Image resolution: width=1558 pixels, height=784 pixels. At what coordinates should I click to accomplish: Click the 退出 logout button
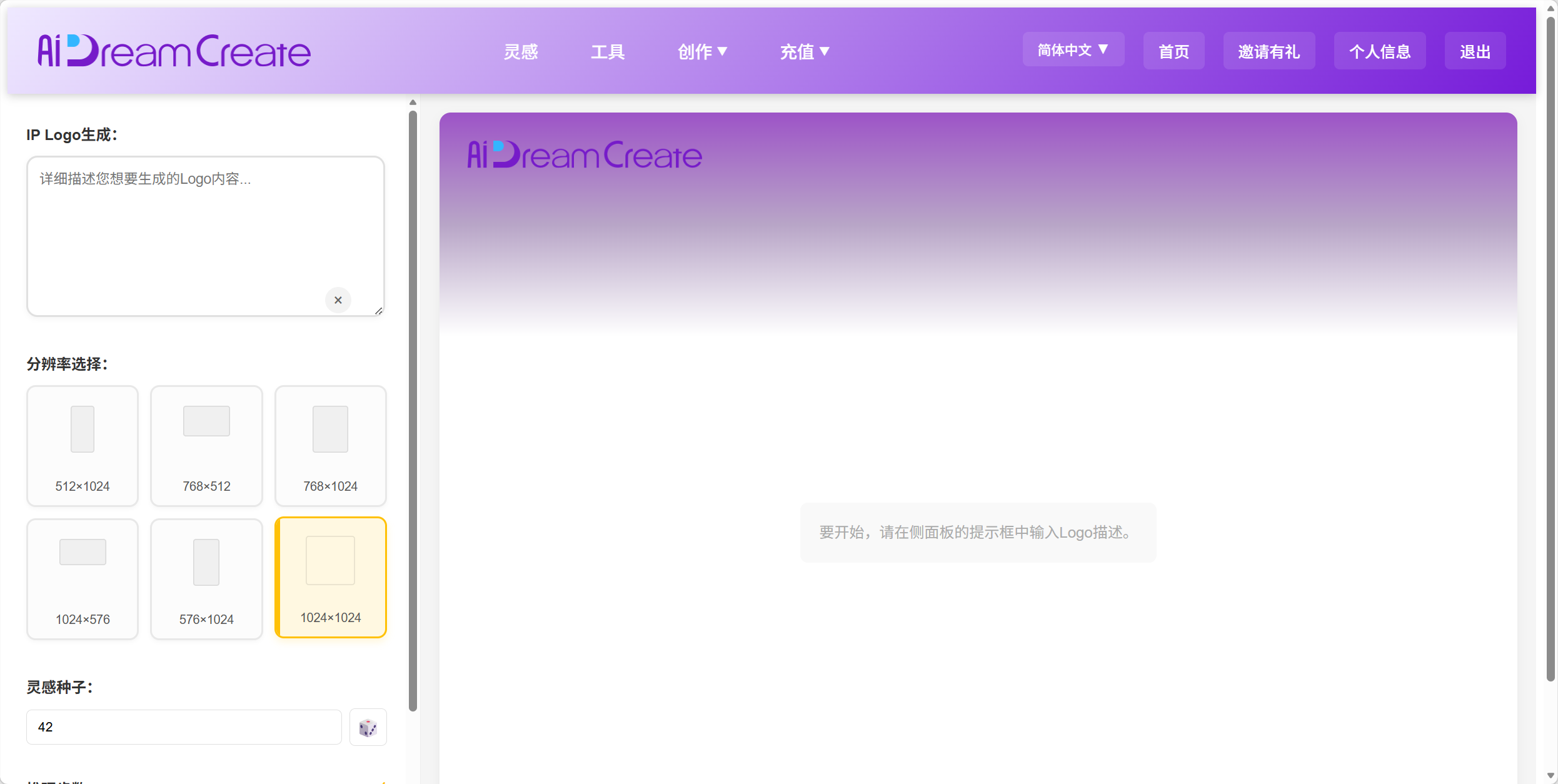pyautogui.click(x=1475, y=51)
